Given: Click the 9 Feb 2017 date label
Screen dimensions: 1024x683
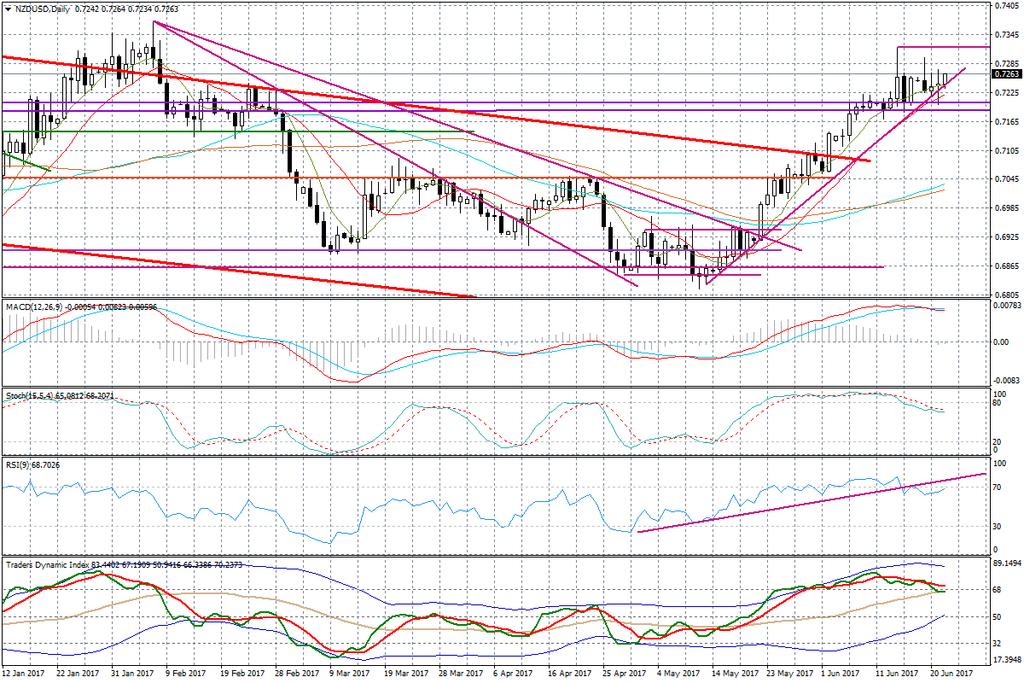Looking at the screenshot, I should point(185,673).
